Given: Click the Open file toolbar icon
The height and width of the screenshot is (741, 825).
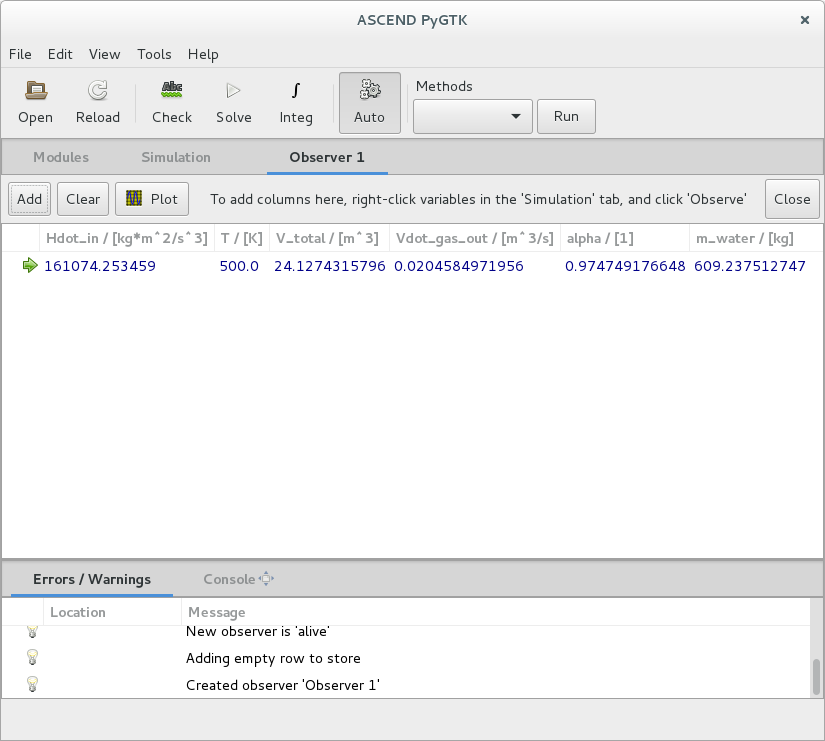Looking at the screenshot, I should pyautogui.click(x=36, y=103).
